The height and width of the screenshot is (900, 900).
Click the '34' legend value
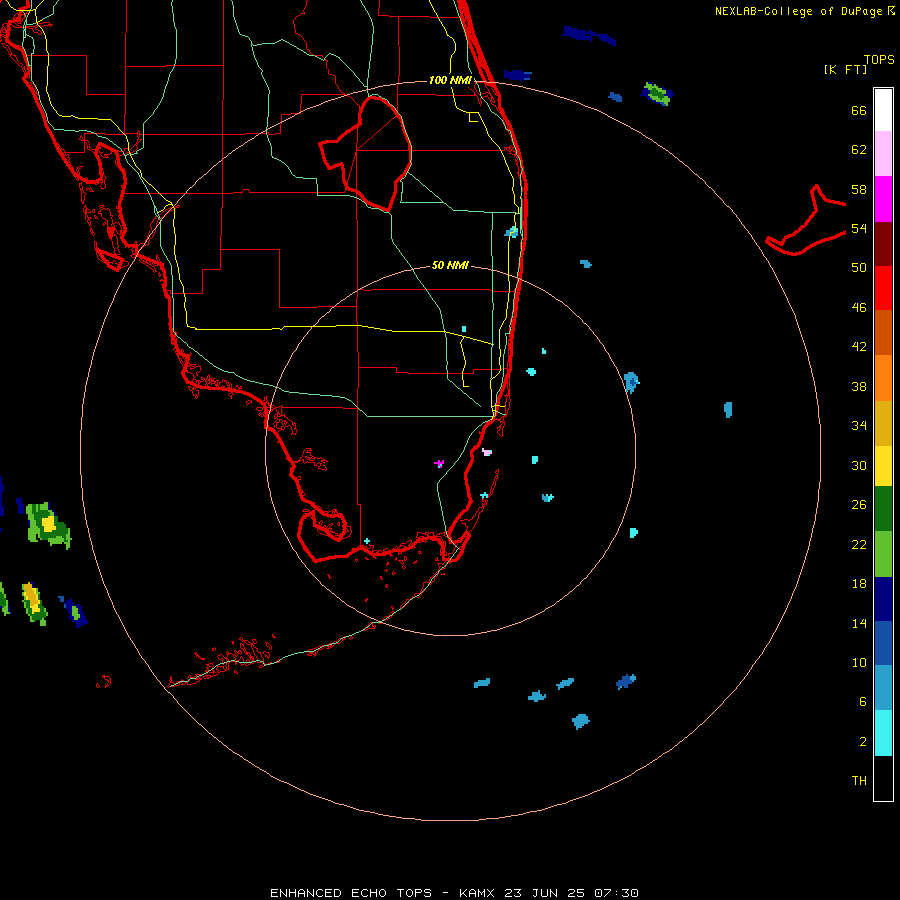pyautogui.click(x=859, y=426)
